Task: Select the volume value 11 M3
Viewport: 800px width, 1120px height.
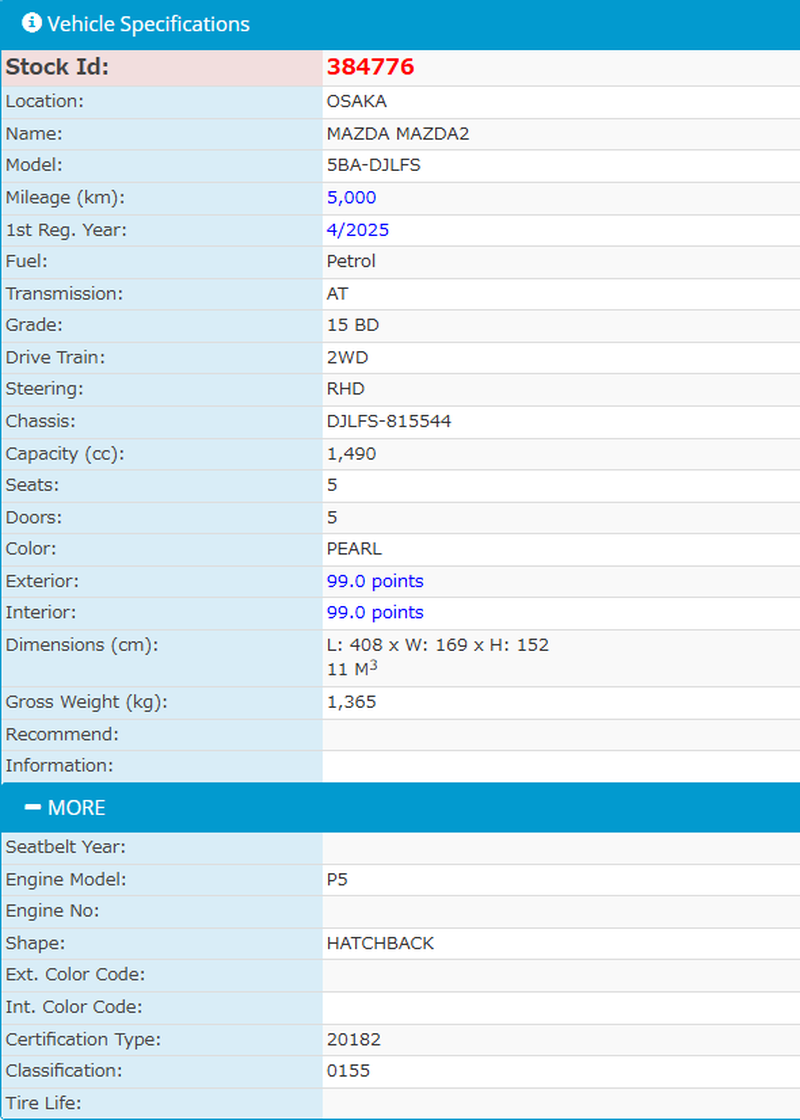Action: pos(352,669)
